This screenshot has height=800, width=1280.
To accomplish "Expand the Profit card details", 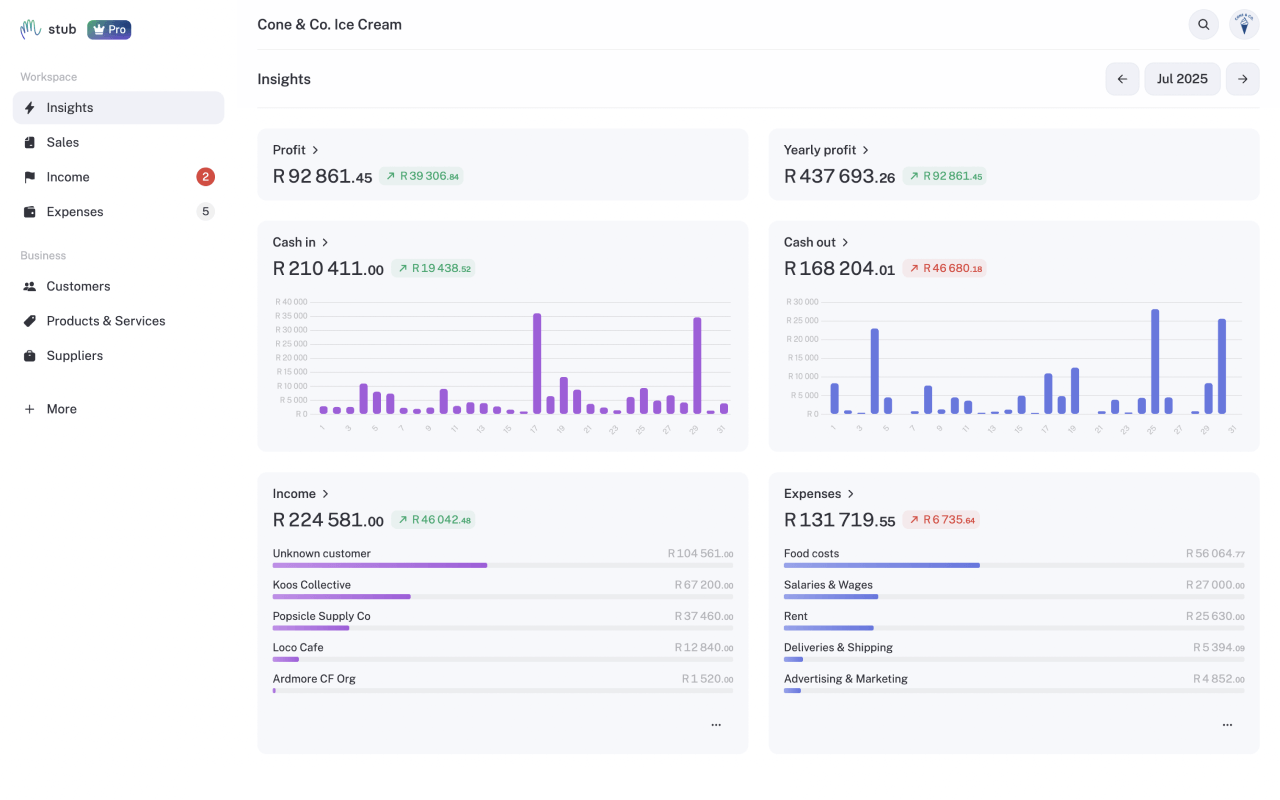I will pos(314,149).
